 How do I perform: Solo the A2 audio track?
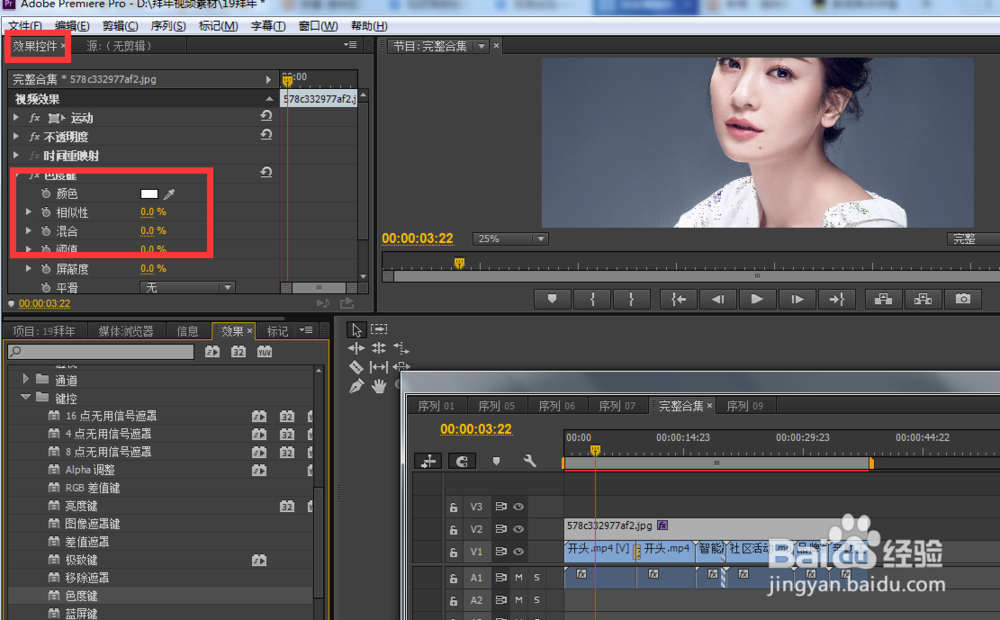coord(536,600)
